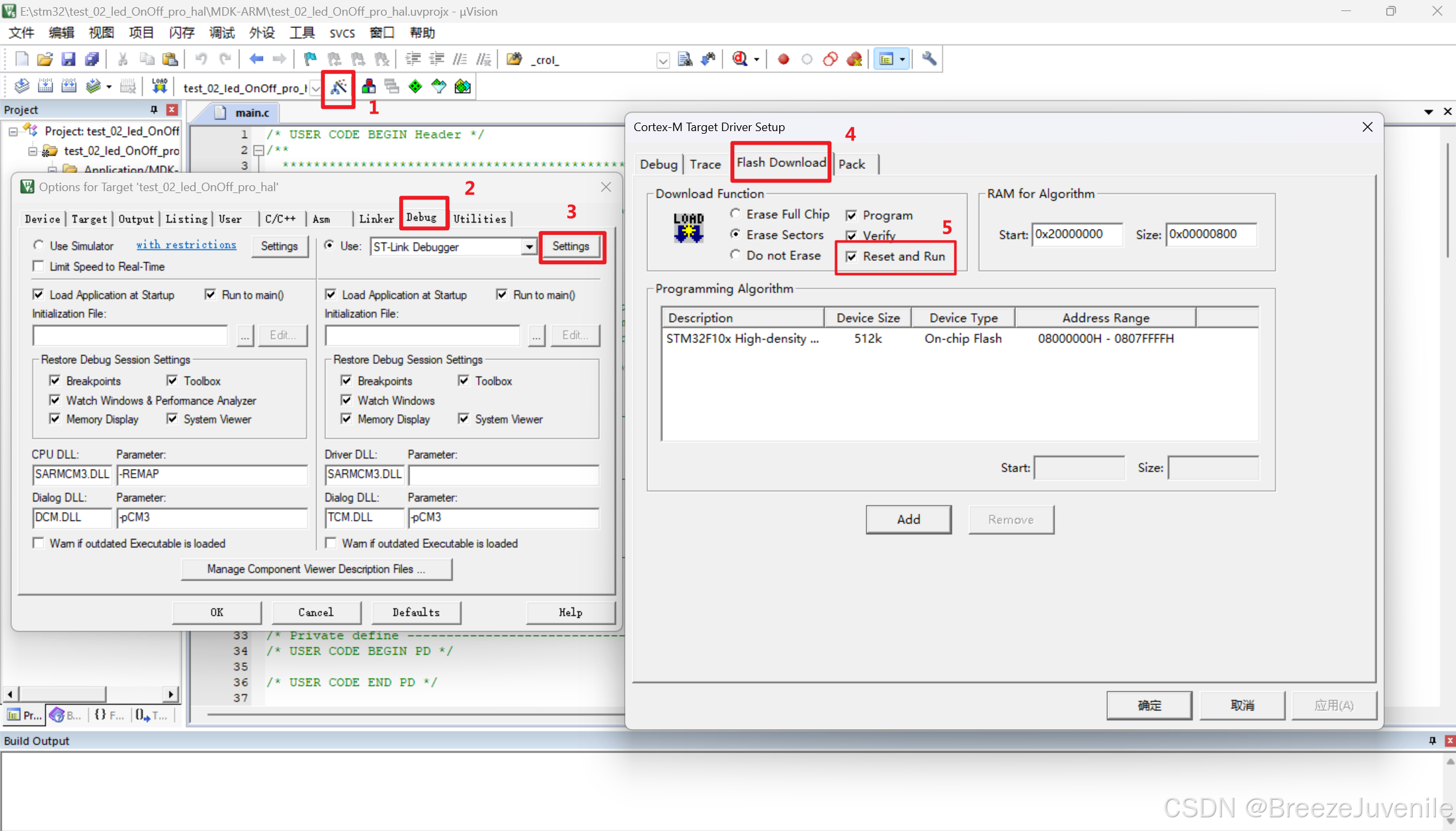
Task: Click the Manage Run-Time Environment green diamond icon
Action: pyautogui.click(x=415, y=87)
